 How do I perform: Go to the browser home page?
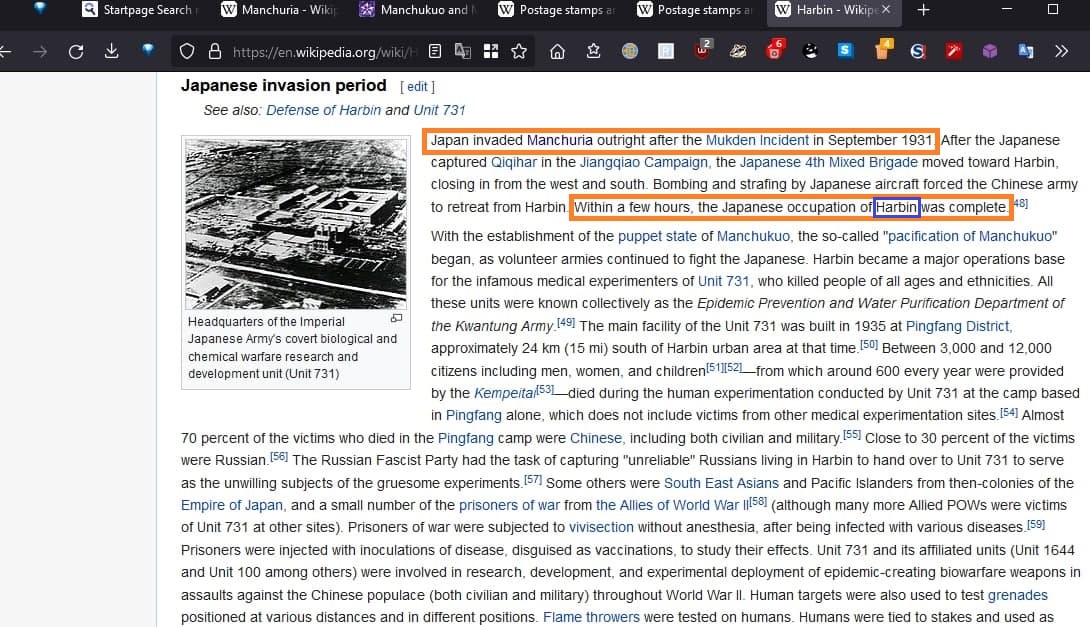557,51
